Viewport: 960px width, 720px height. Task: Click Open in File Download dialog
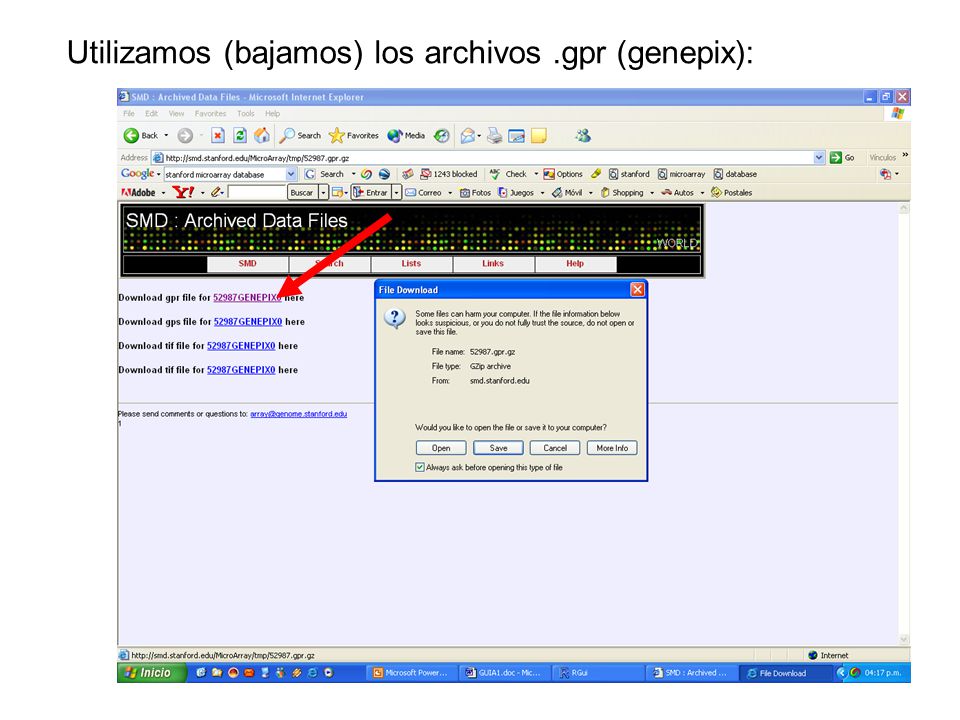click(x=441, y=448)
